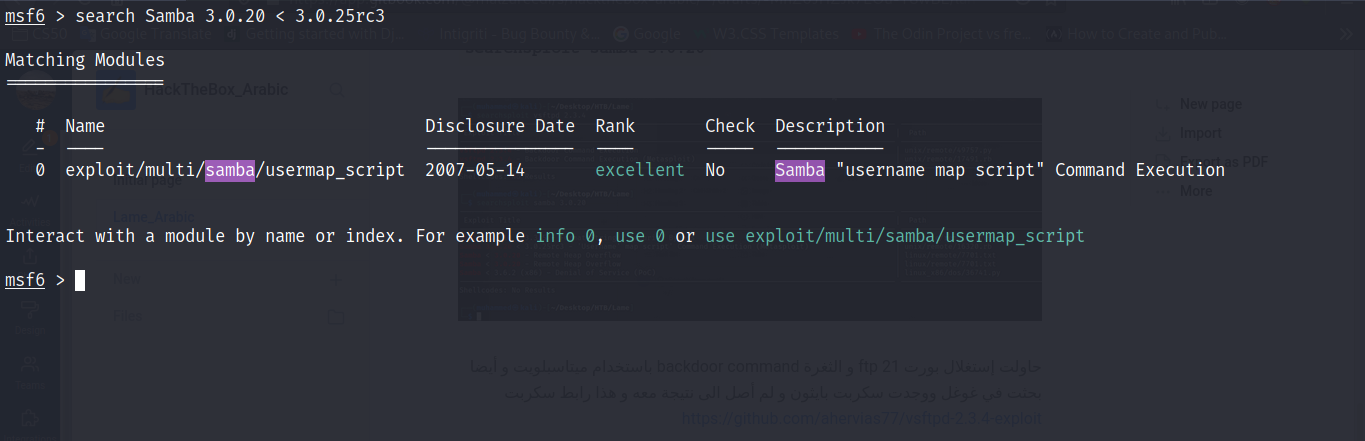
Task: Click the index '0' in the module row
Action: pos(40,170)
